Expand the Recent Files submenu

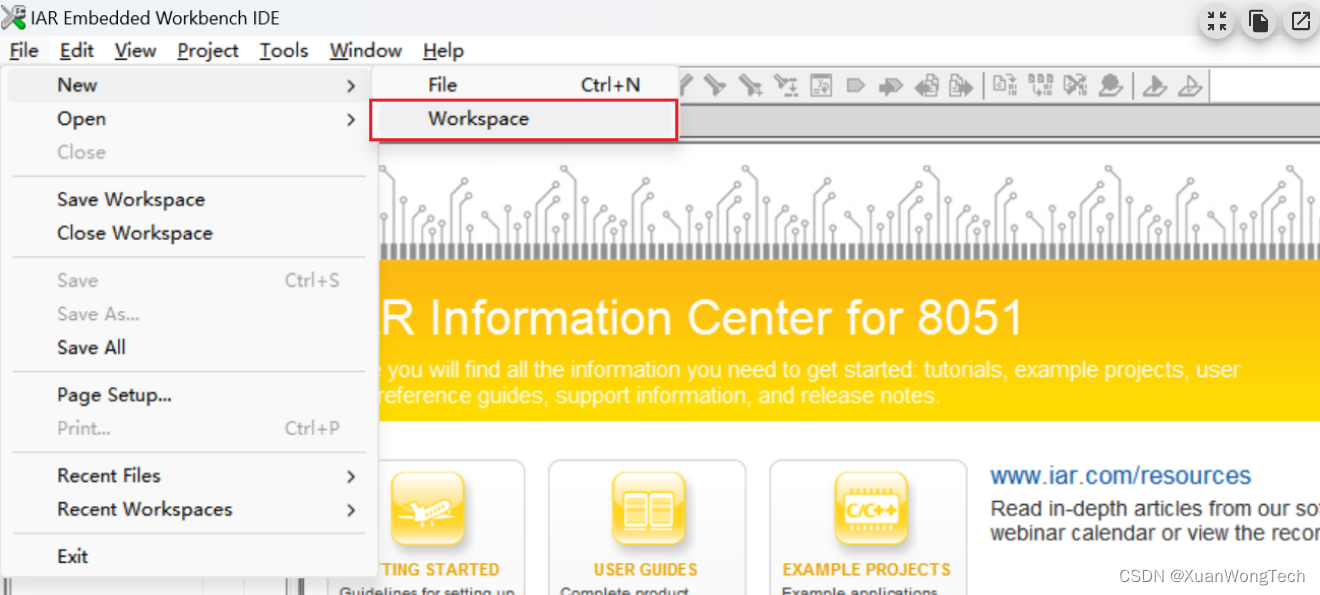pyautogui.click(x=190, y=476)
